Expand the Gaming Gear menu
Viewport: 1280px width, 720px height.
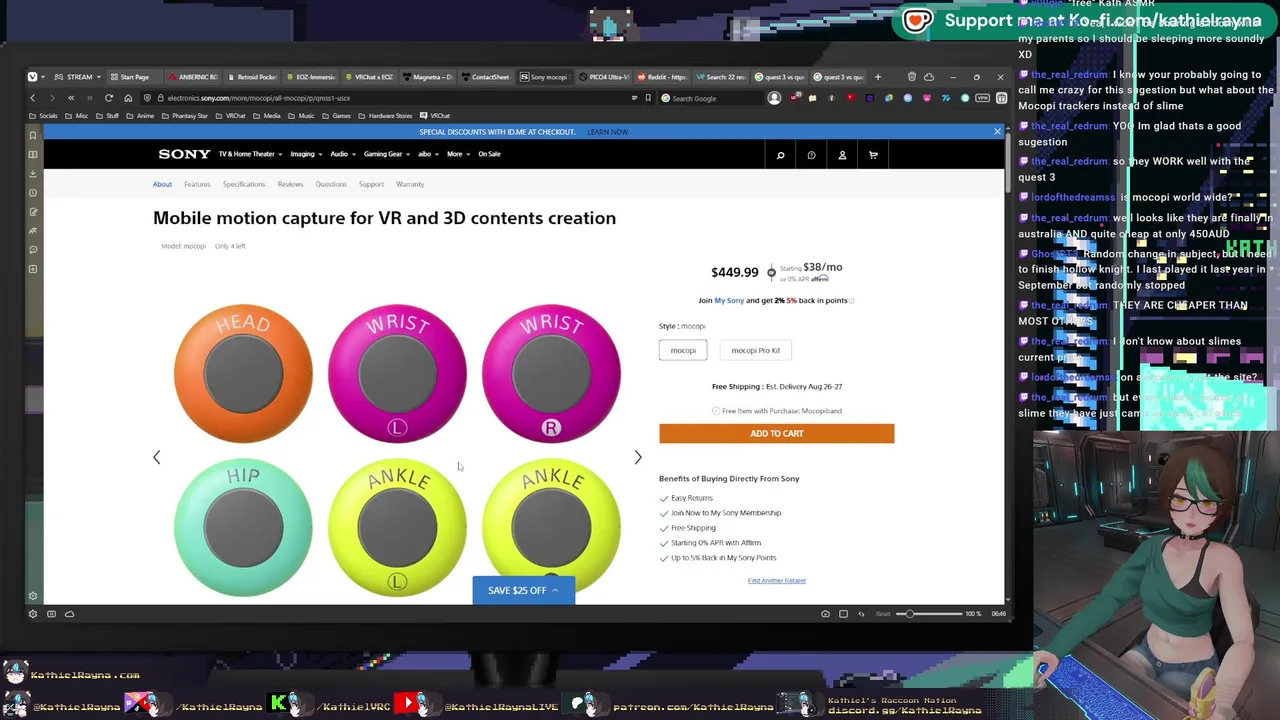tap(386, 154)
